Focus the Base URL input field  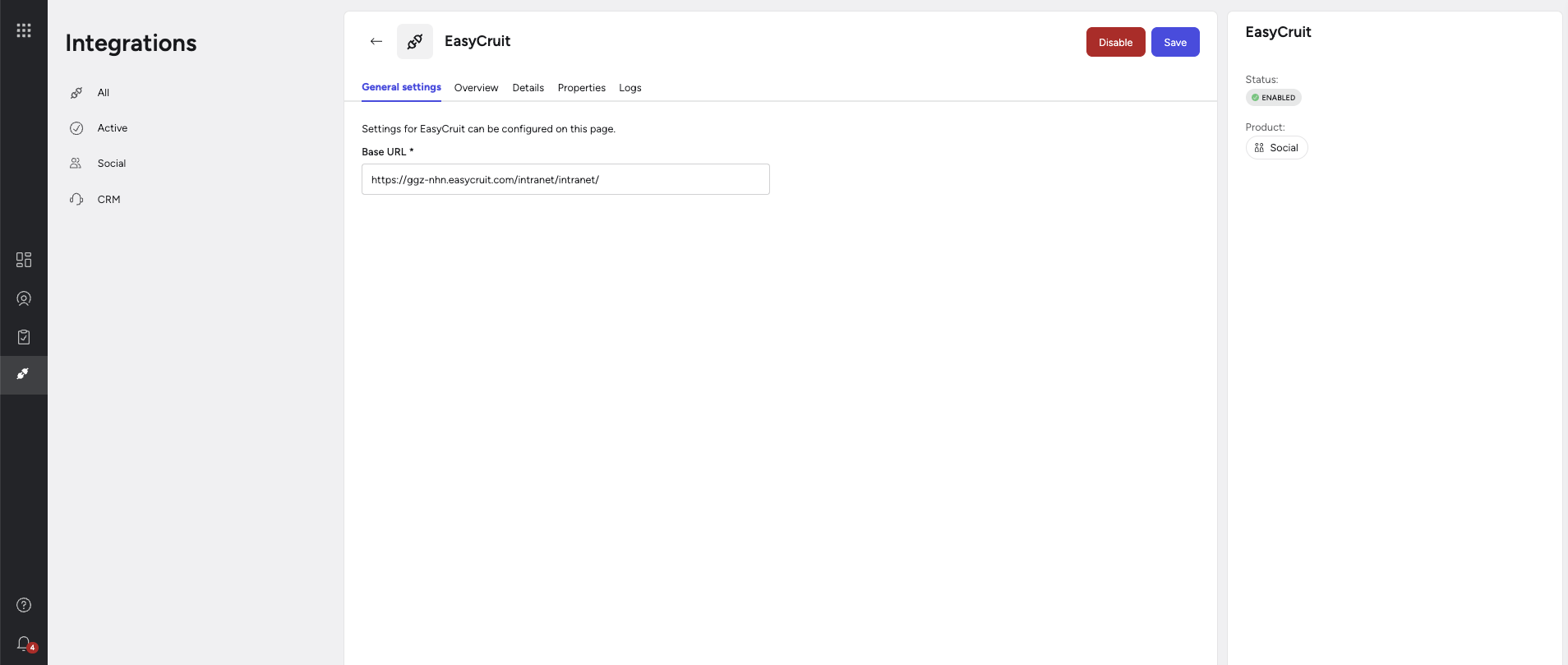[565, 179]
